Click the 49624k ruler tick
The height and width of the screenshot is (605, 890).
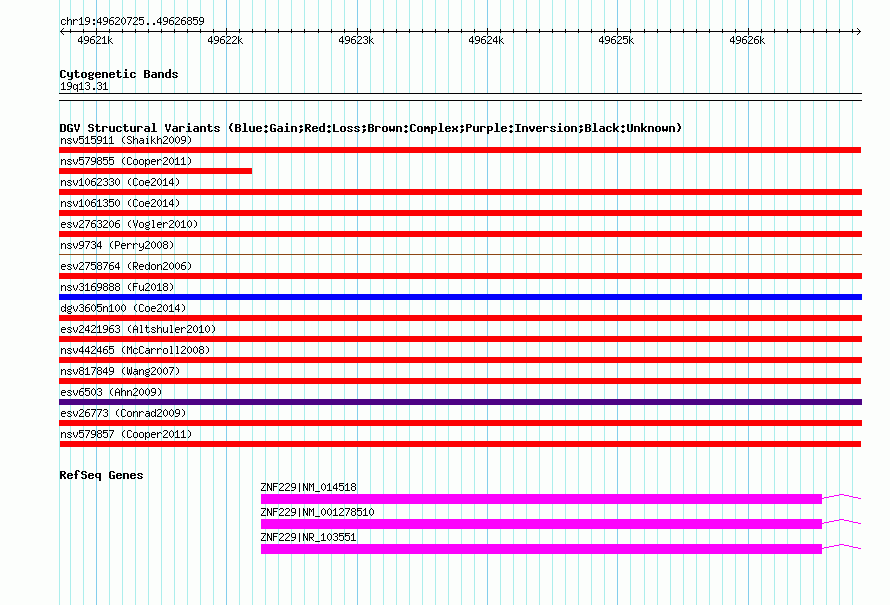[x=486, y=40]
